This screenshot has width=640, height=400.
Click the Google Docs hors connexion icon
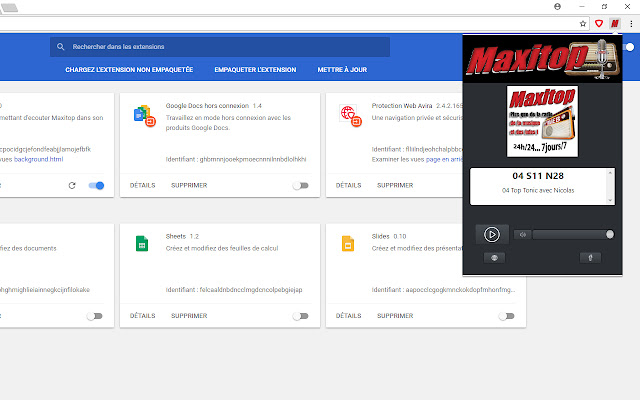(x=144, y=116)
